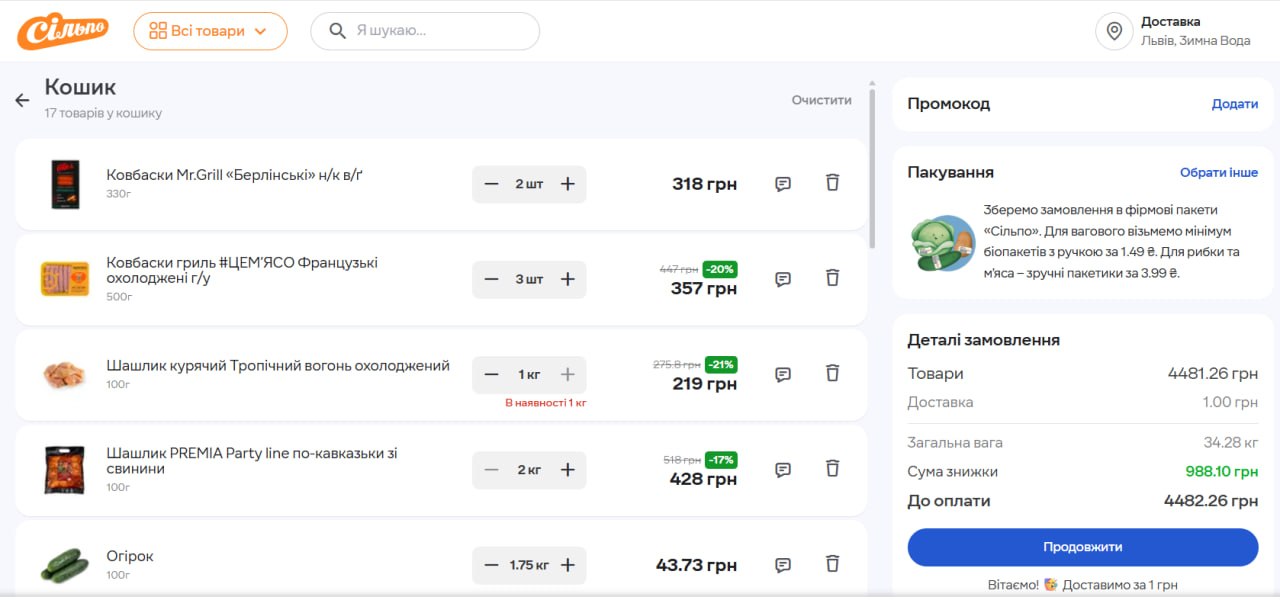Click the До оплати total 4482.26 грн
The image size is (1280, 600).
coord(1211,501)
